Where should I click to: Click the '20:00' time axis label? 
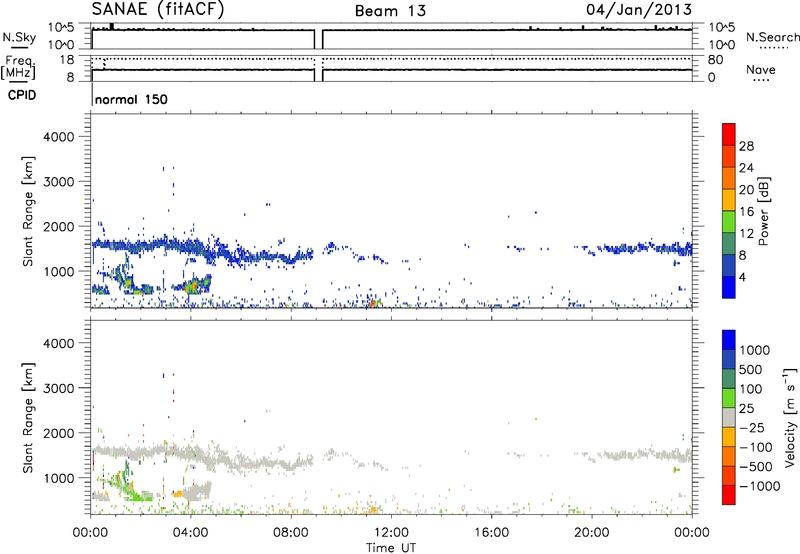coord(592,533)
